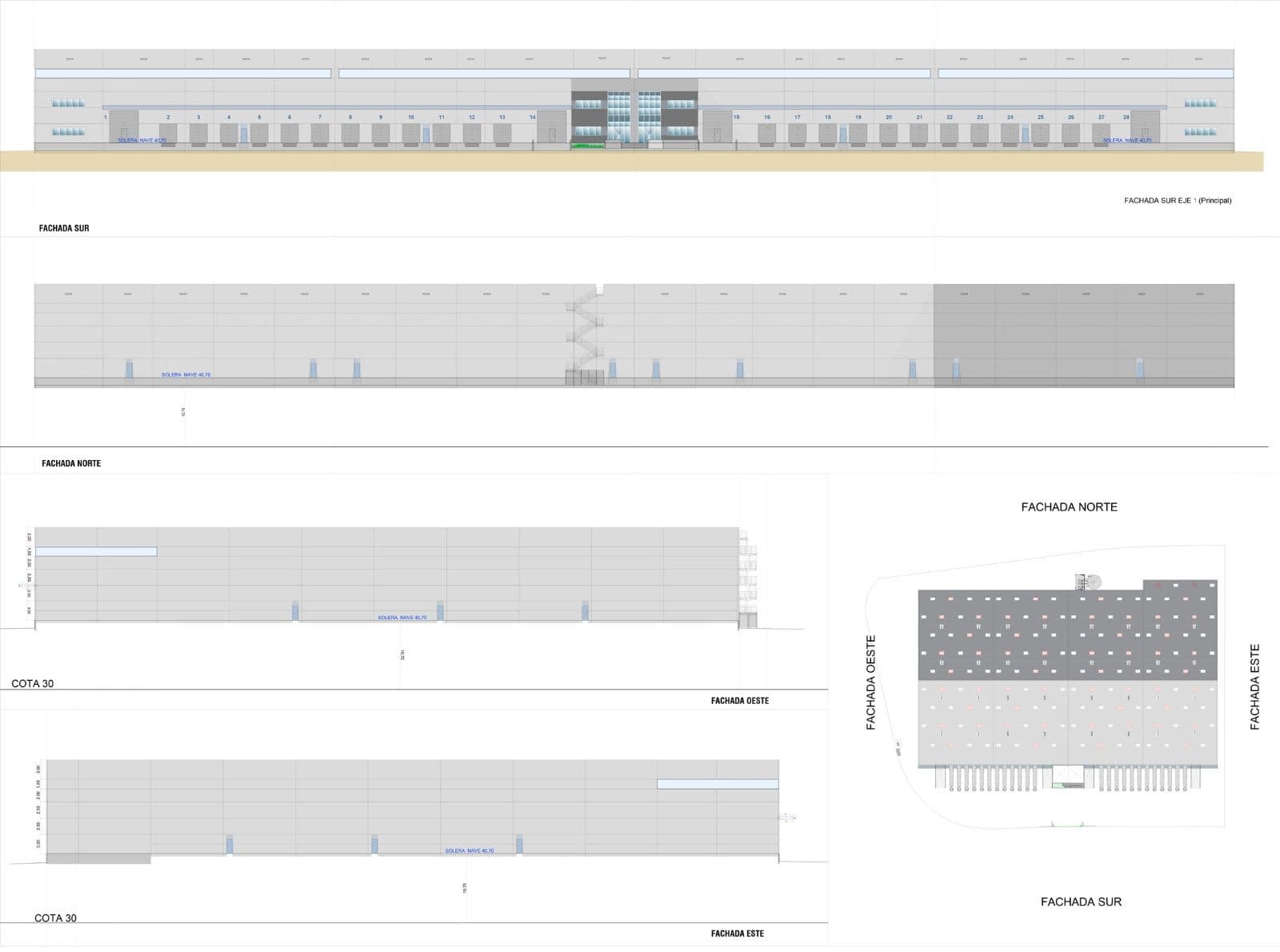Select the strip window on west elevation

[96, 551]
